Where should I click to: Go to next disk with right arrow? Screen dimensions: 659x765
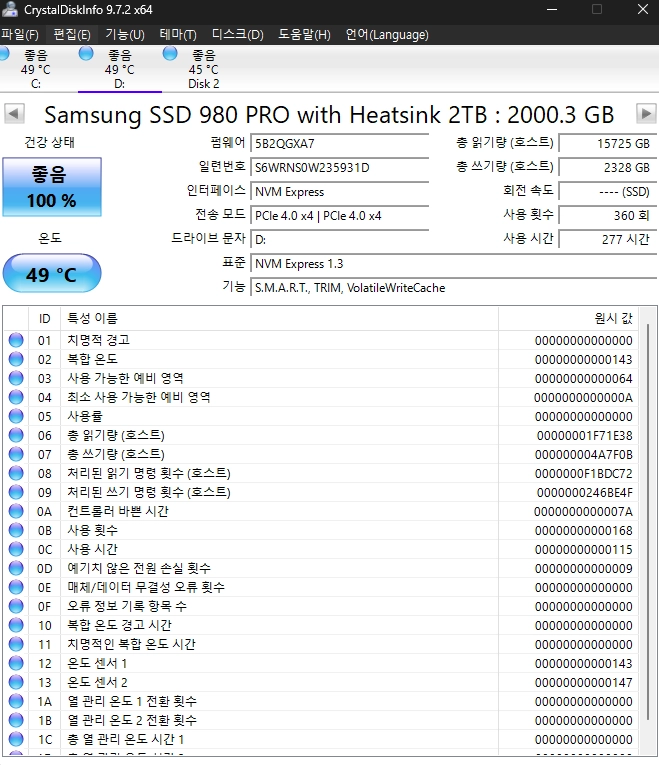tap(646, 114)
